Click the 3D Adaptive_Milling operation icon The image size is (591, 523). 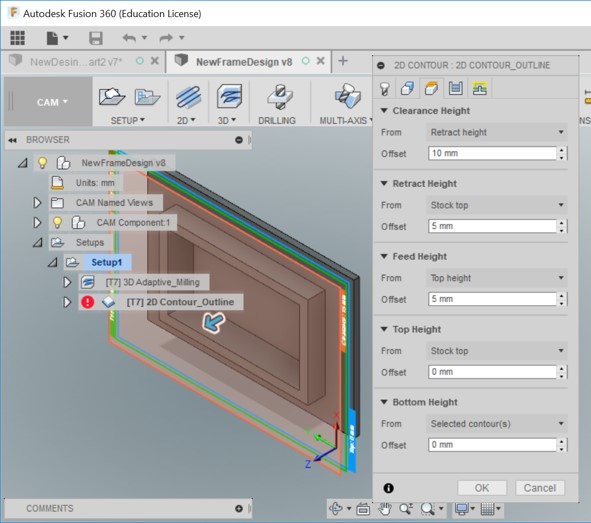(x=87, y=282)
